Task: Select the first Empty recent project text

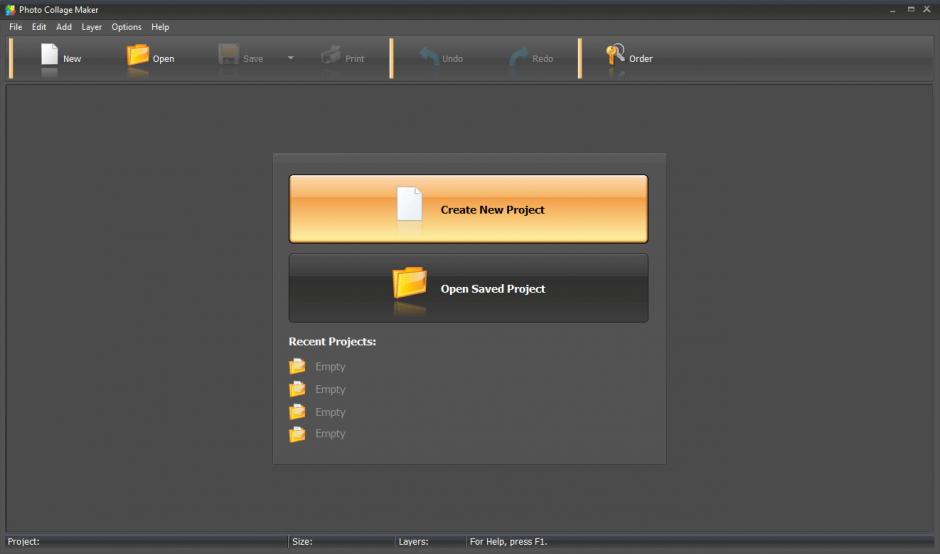Action: point(330,367)
